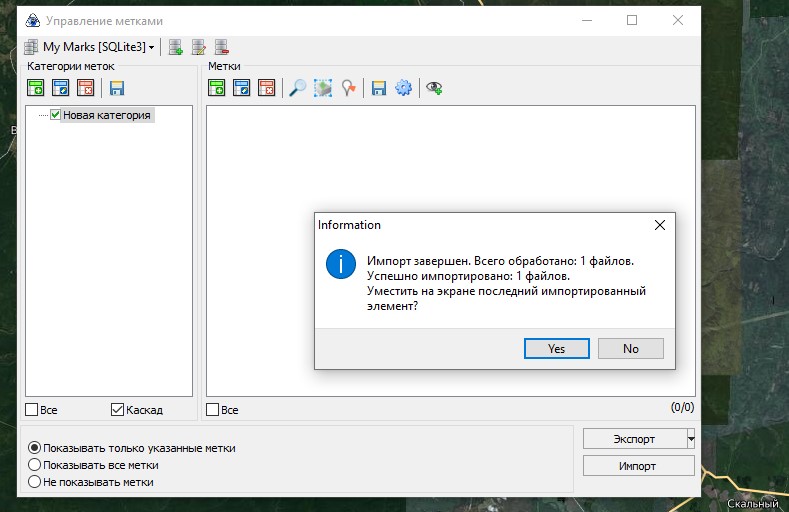Viewport: 789px width, 512px height.
Task: Choose Не показывать метки option
Action: coord(35,481)
